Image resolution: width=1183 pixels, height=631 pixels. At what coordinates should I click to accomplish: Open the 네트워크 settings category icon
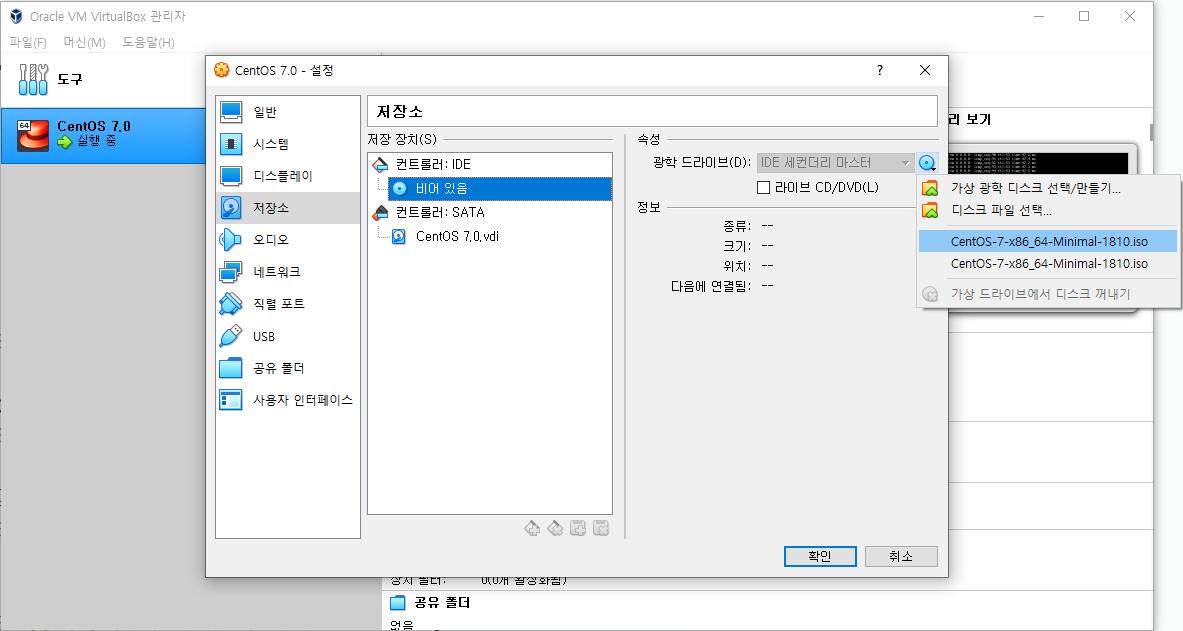click(231, 272)
